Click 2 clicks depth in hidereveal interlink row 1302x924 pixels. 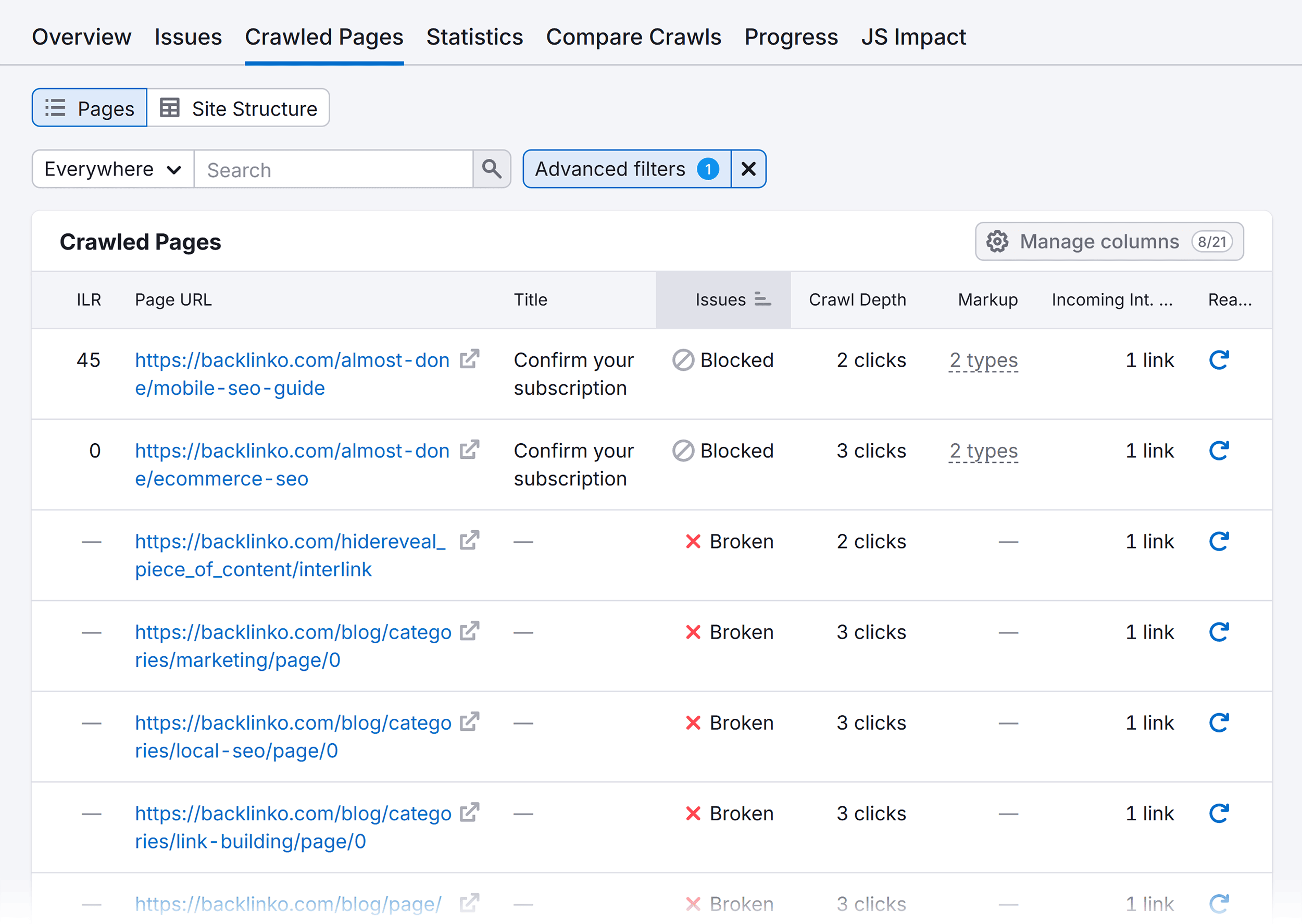tap(871, 541)
